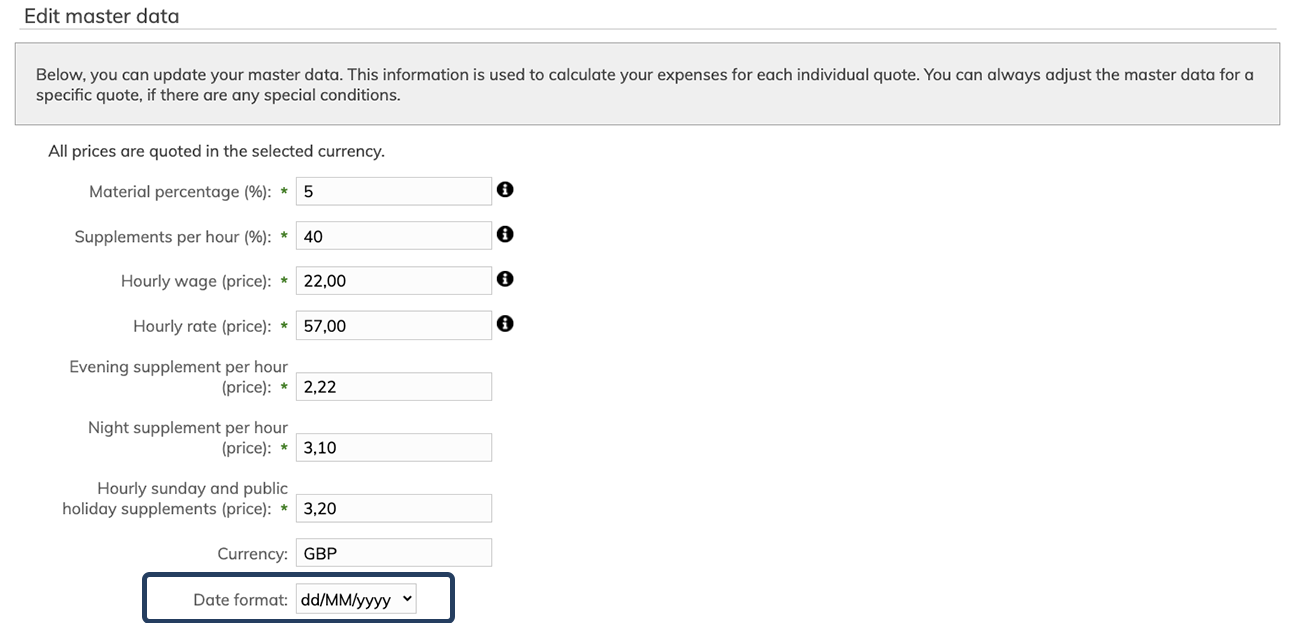Show info for Hourly wage field
The width and height of the screenshot is (1296, 623).
click(505, 279)
